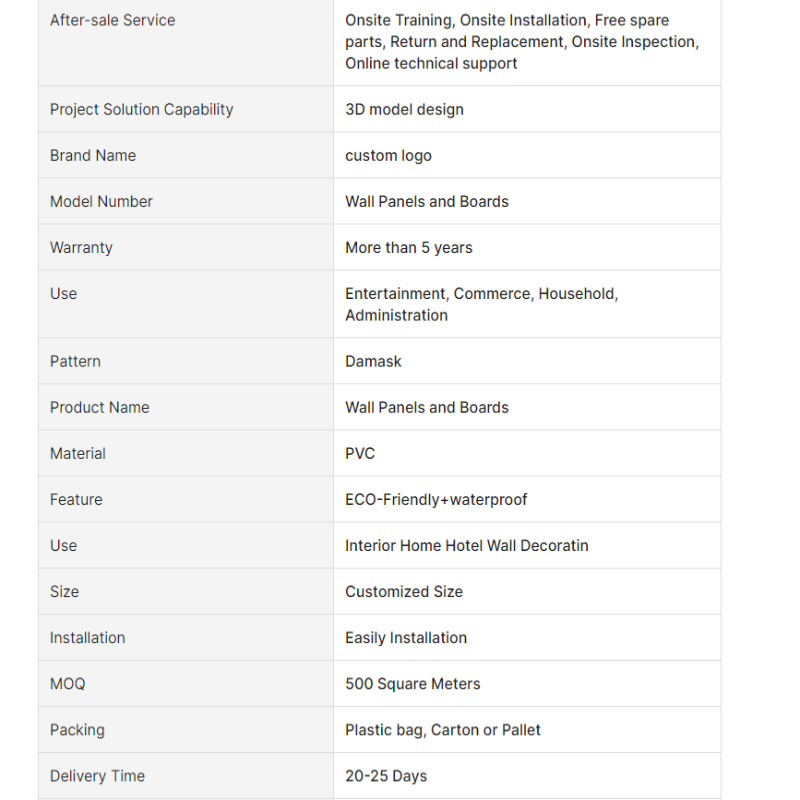Select the Plastic bag, Carton or Pallet value
Image resolution: width=800 pixels, height=800 pixels.
pyautogui.click(x=442, y=730)
